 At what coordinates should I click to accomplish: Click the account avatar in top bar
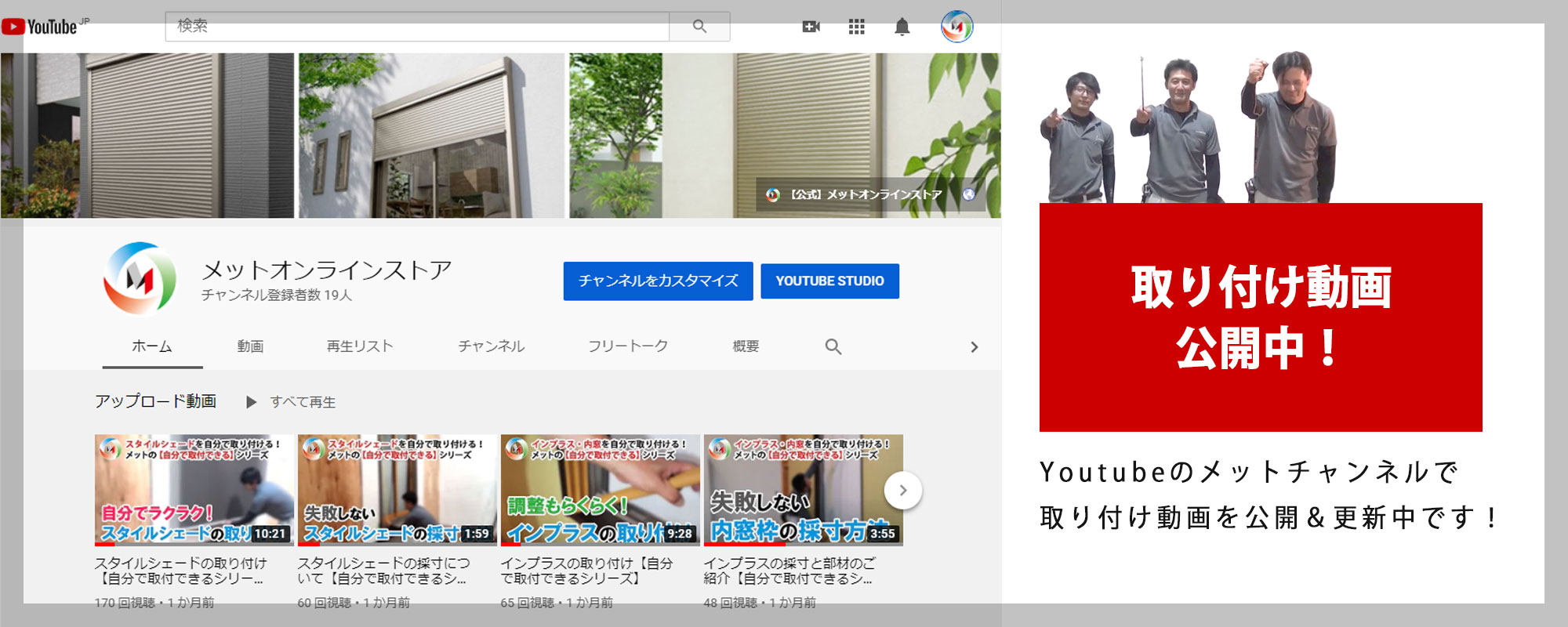pos(956,27)
